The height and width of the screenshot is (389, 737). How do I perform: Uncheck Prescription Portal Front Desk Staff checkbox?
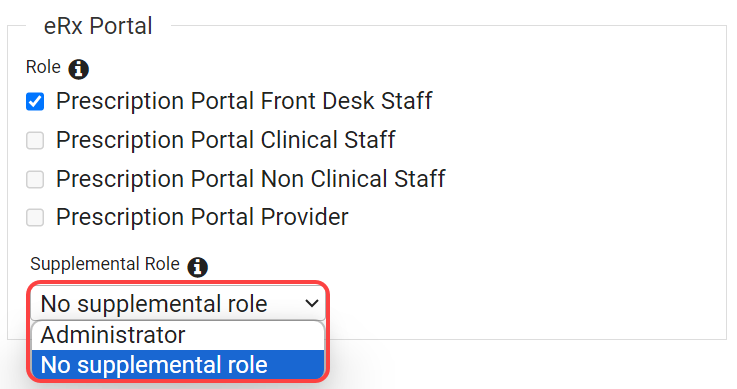[x=35, y=101]
